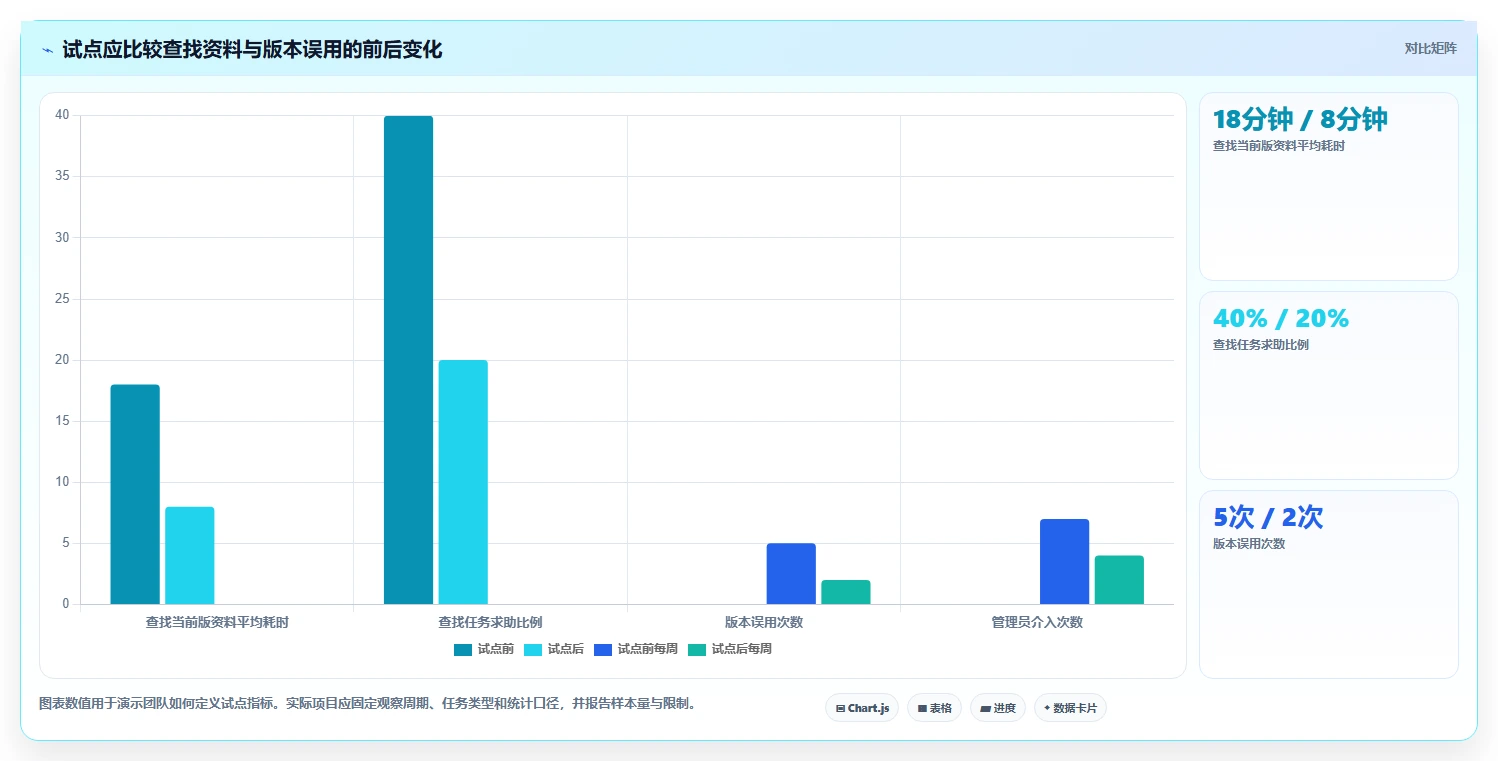The height and width of the screenshot is (761, 1498).
Task: Click the chart title 试点应比较查找资料与版本误用的前后变化
Action: (x=252, y=49)
